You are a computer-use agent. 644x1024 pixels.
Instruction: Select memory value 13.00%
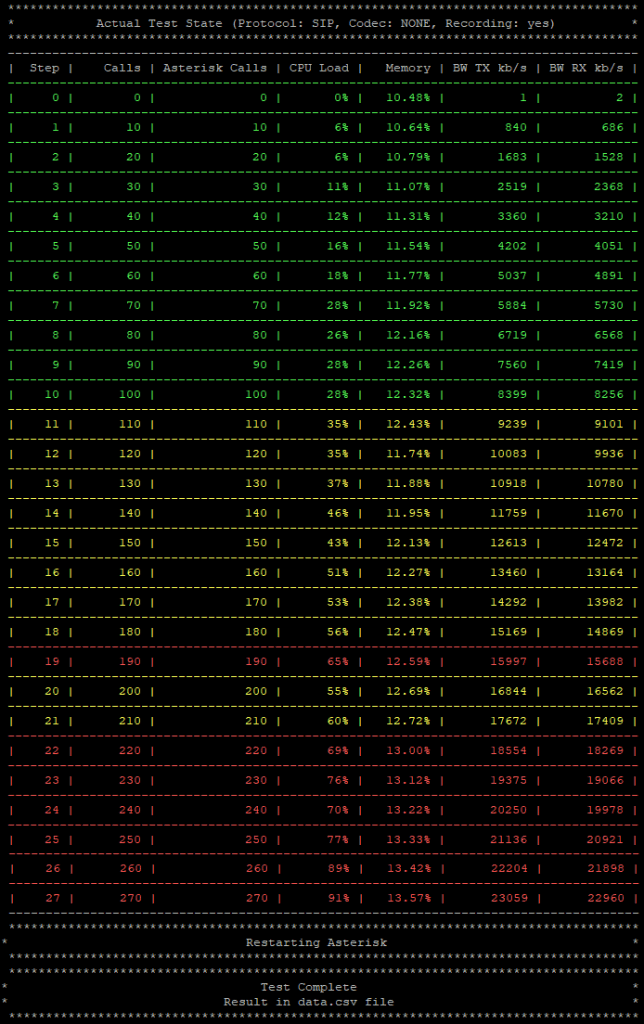click(x=408, y=751)
